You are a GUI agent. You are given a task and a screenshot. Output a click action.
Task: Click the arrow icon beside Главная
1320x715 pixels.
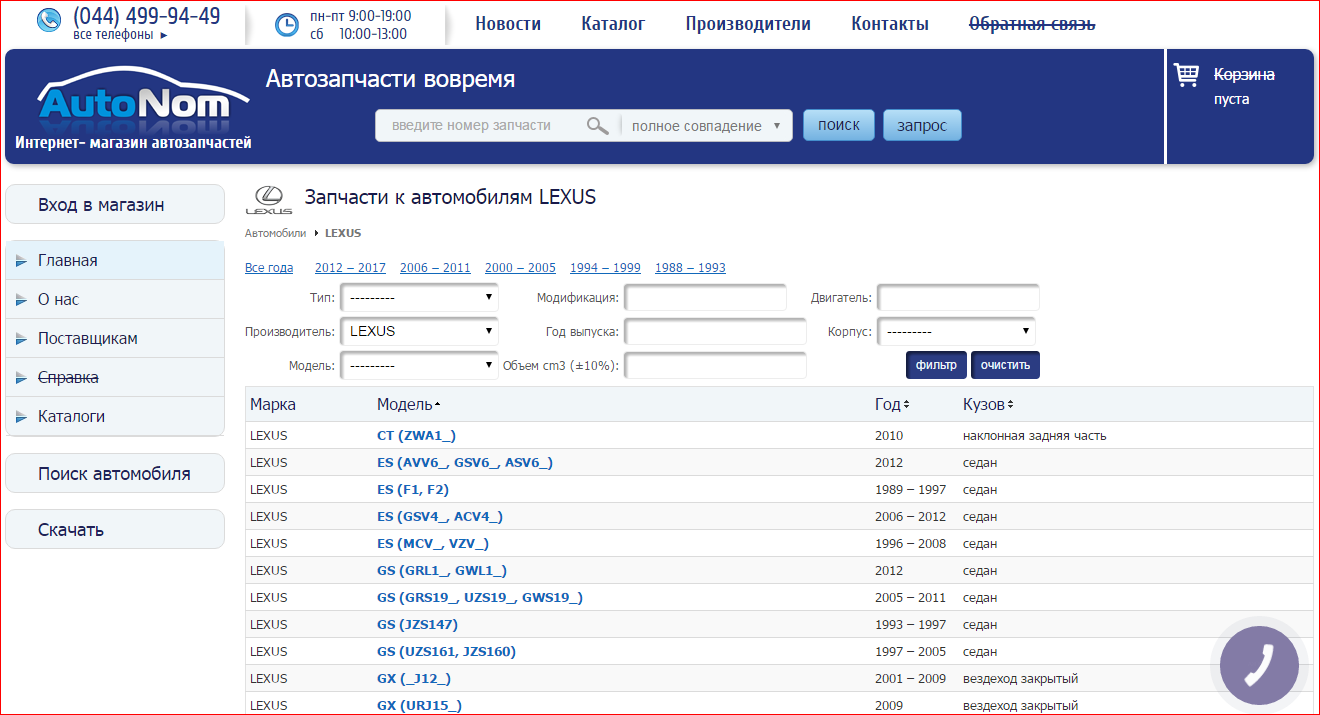[x=22, y=261]
